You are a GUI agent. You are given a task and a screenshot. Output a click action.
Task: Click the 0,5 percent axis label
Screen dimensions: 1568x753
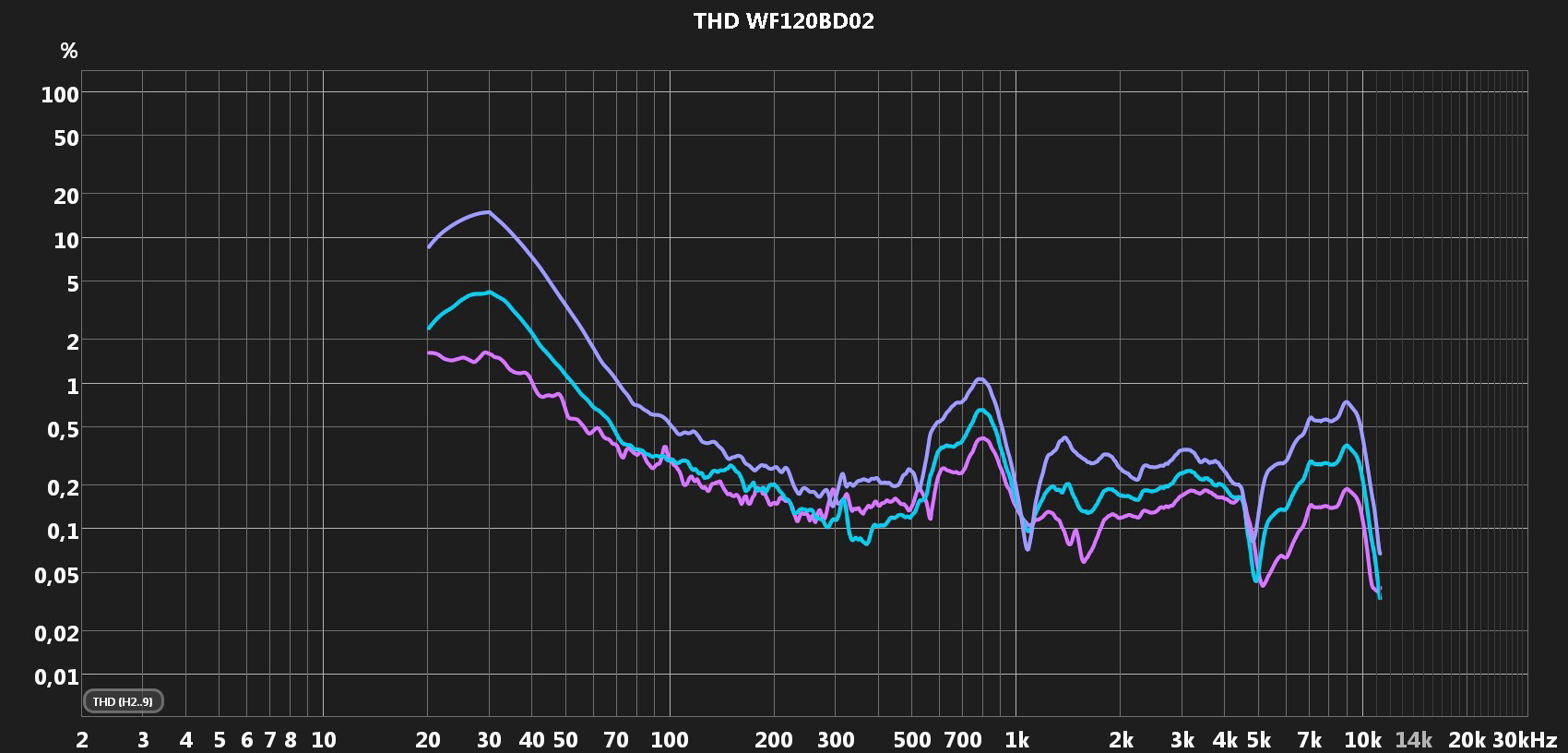coord(61,430)
